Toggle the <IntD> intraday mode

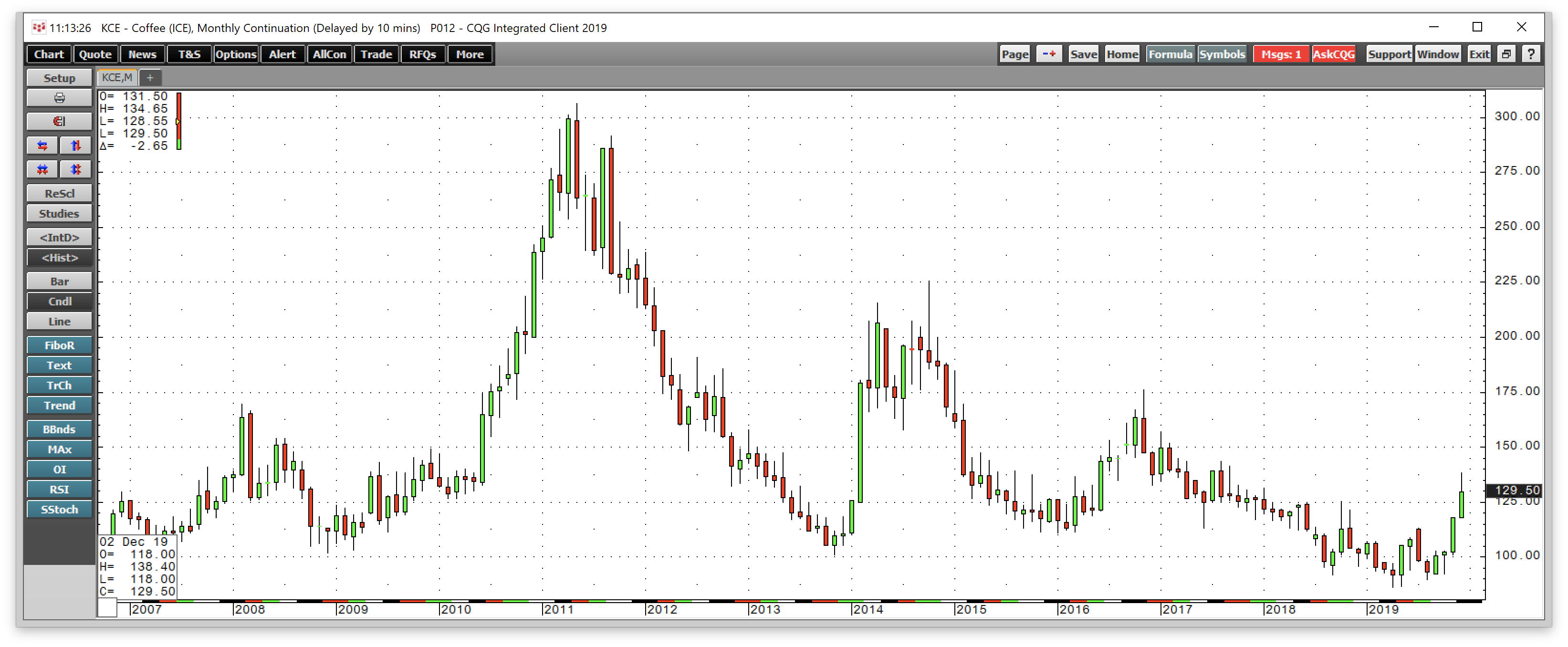click(x=59, y=237)
